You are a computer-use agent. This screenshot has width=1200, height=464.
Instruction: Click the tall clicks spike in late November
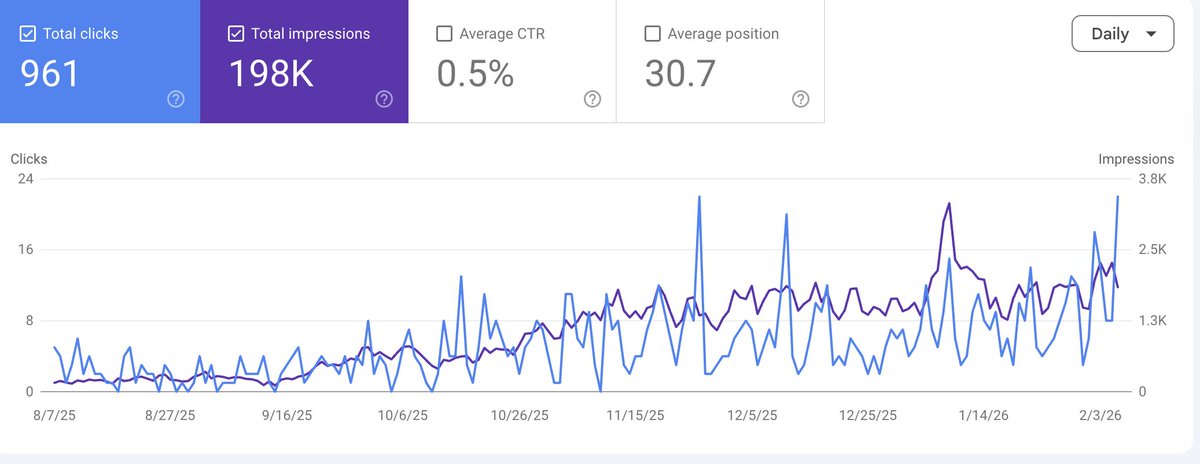(699, 198)
